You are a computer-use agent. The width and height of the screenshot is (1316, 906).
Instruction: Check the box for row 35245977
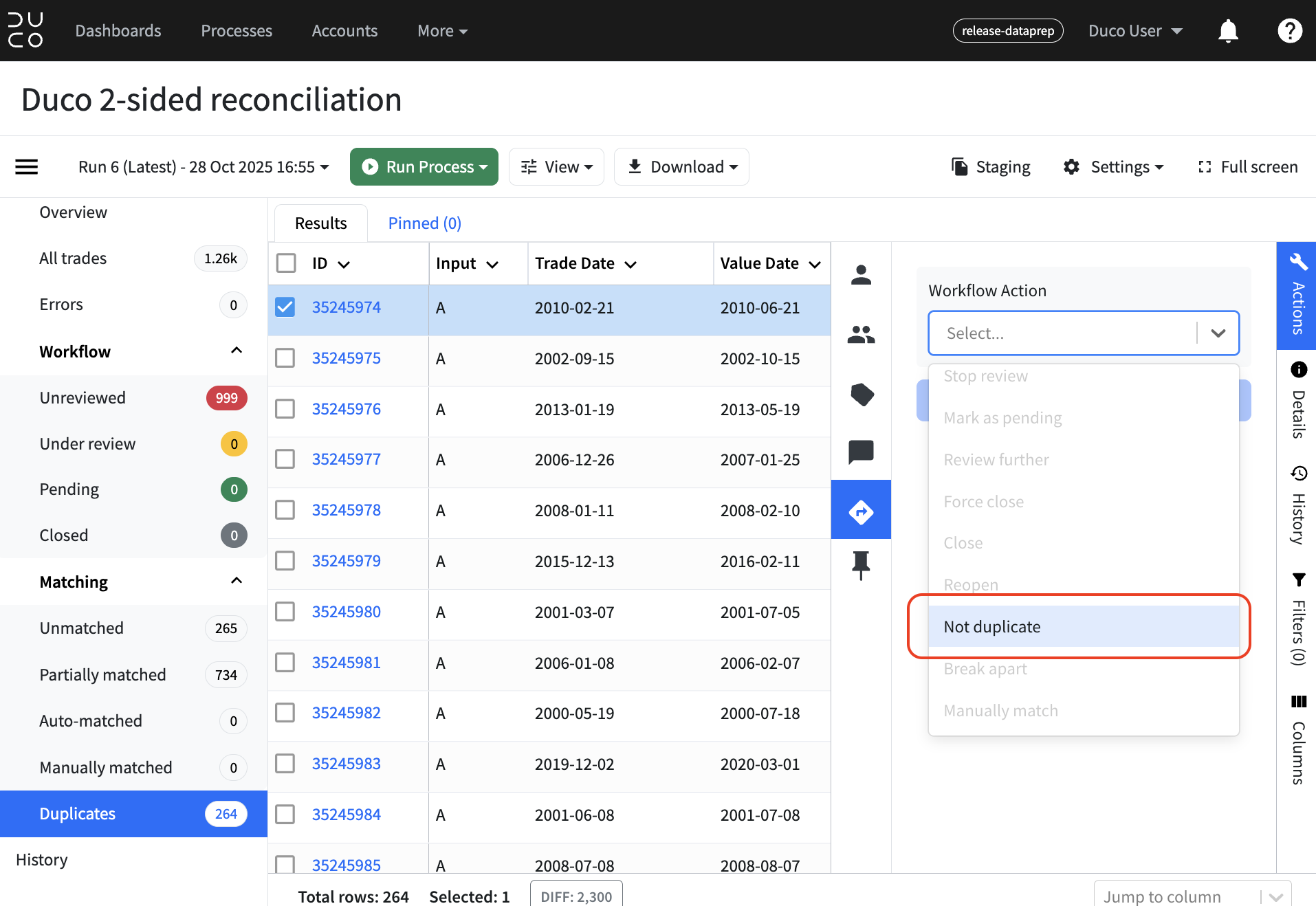tap(285, 459)
